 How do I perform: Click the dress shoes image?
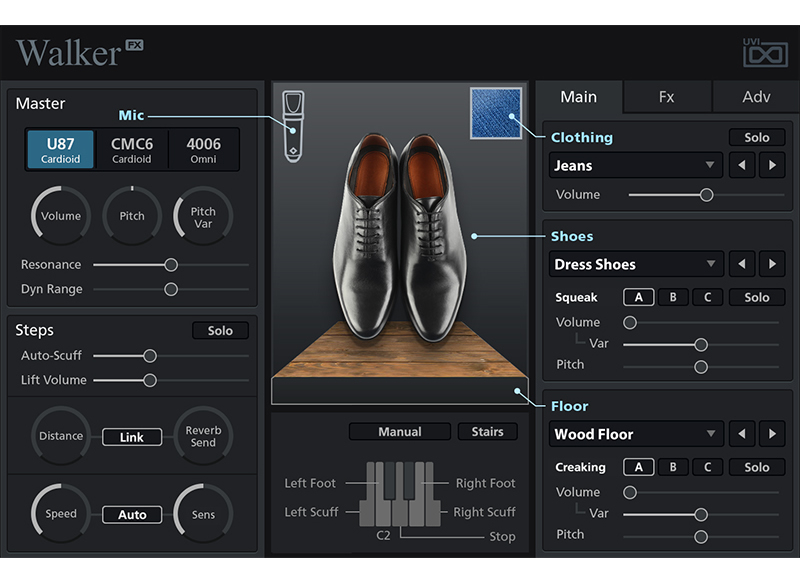pos(399,237)
